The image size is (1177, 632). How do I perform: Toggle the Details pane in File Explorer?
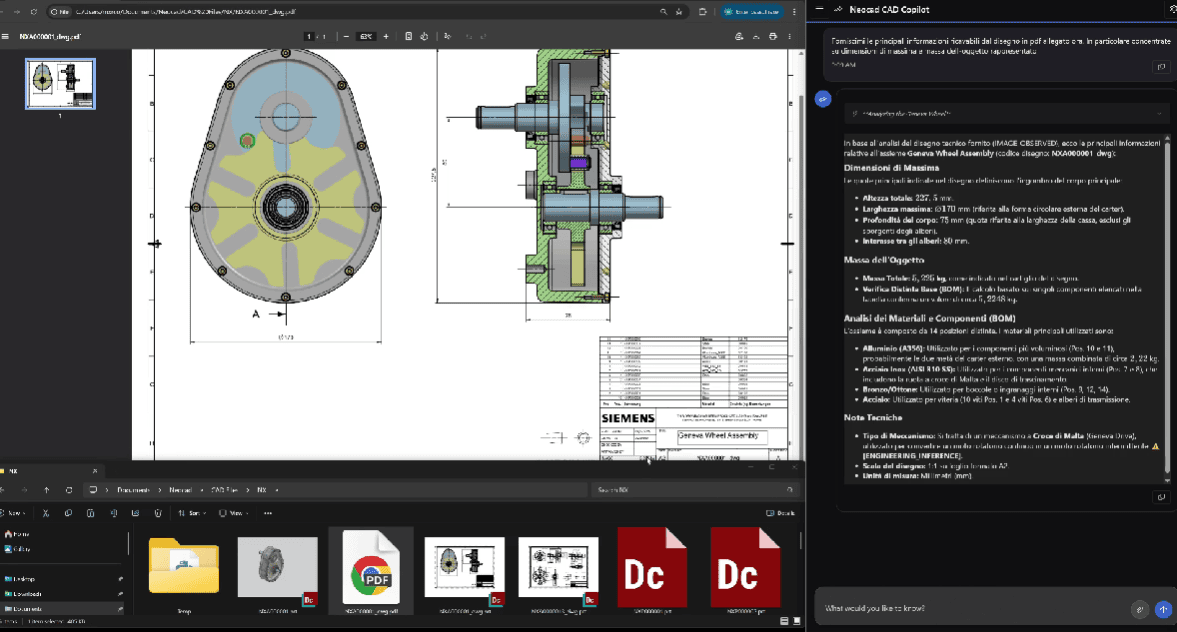click(x=780, y=513)
